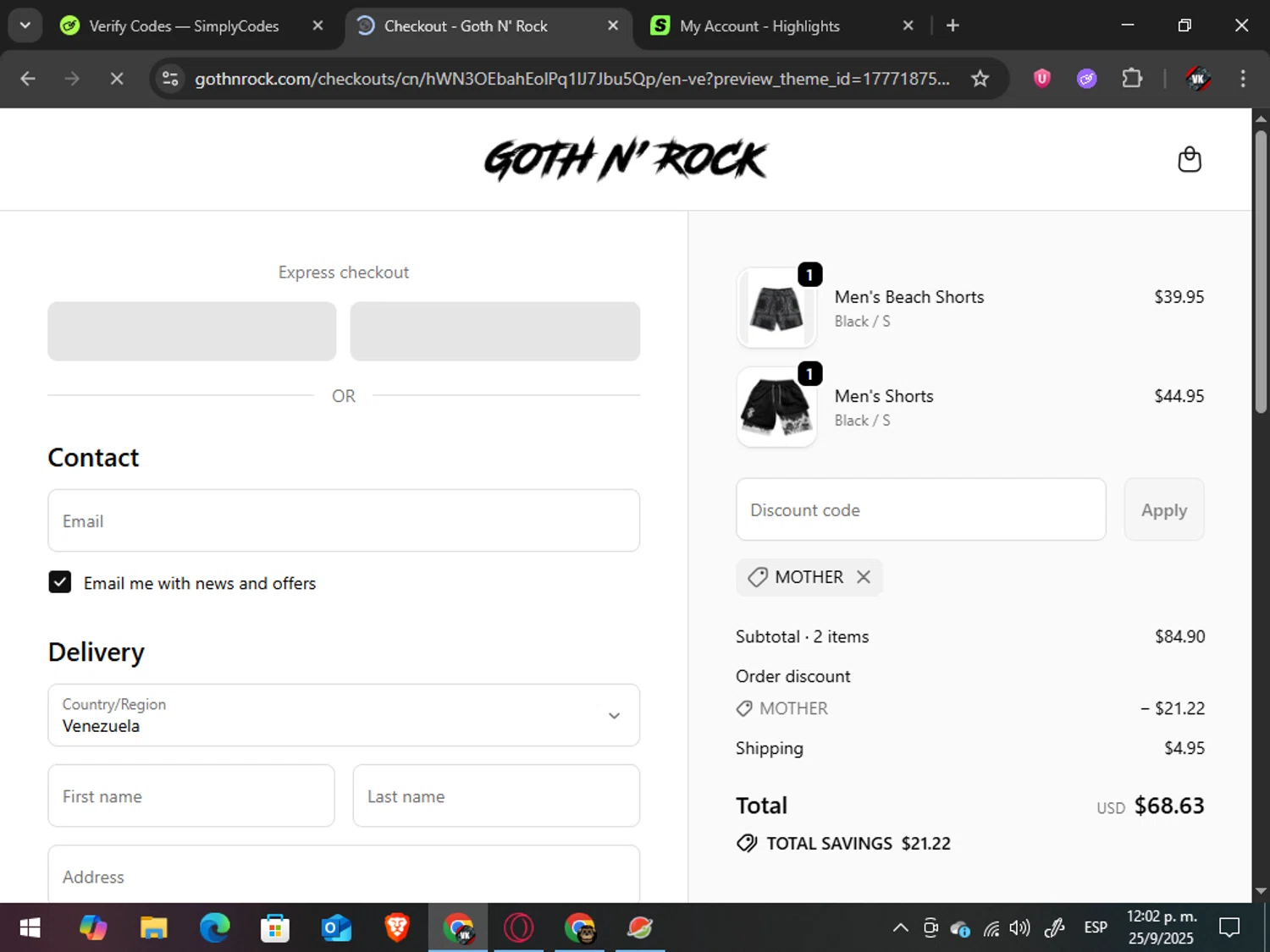Open the Chrome profile avatar
This screenshot has height=952, width=1270.
[x=1197, y=79]
